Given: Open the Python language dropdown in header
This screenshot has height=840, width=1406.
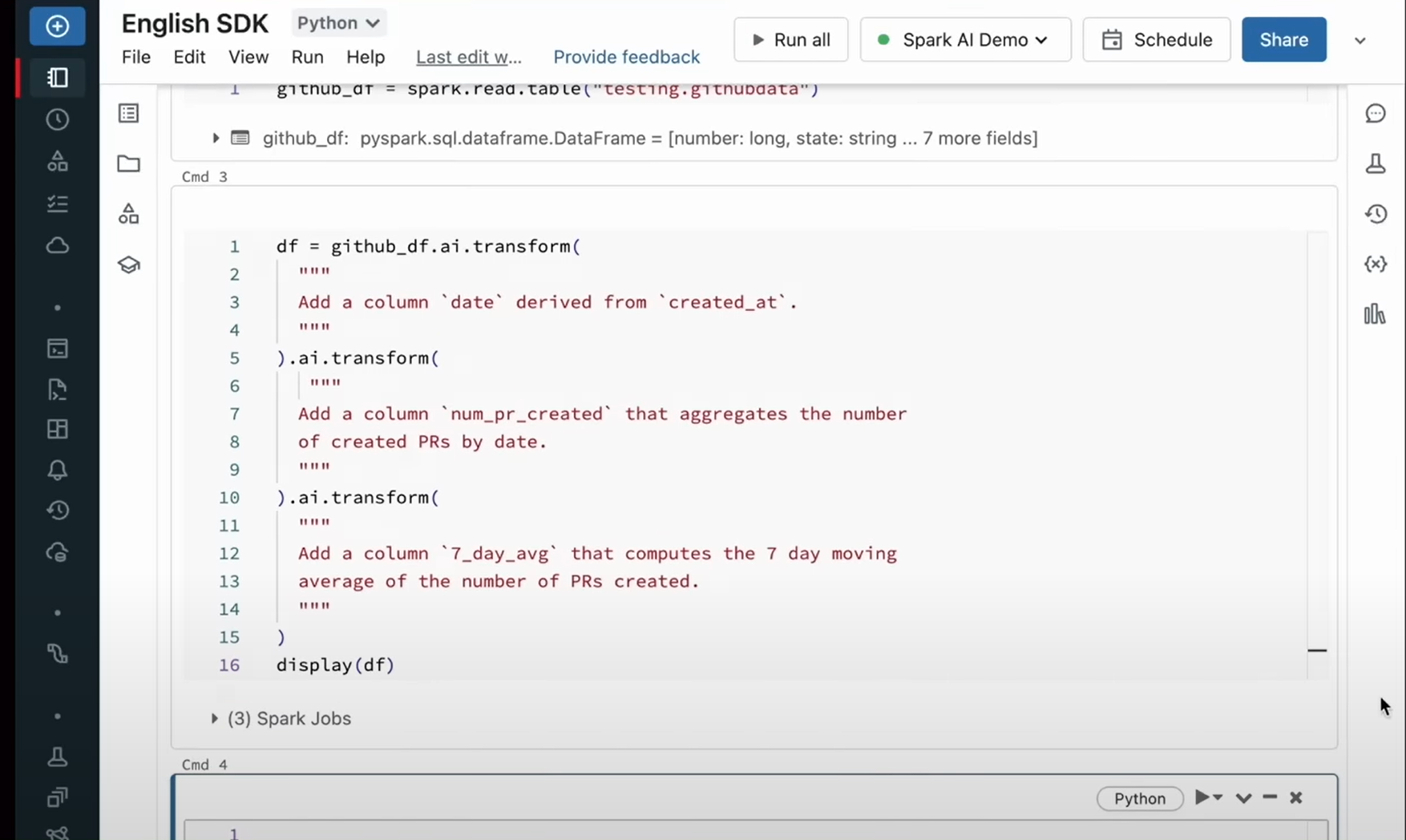Looking at the screenshot, I should tap(338, 23).
